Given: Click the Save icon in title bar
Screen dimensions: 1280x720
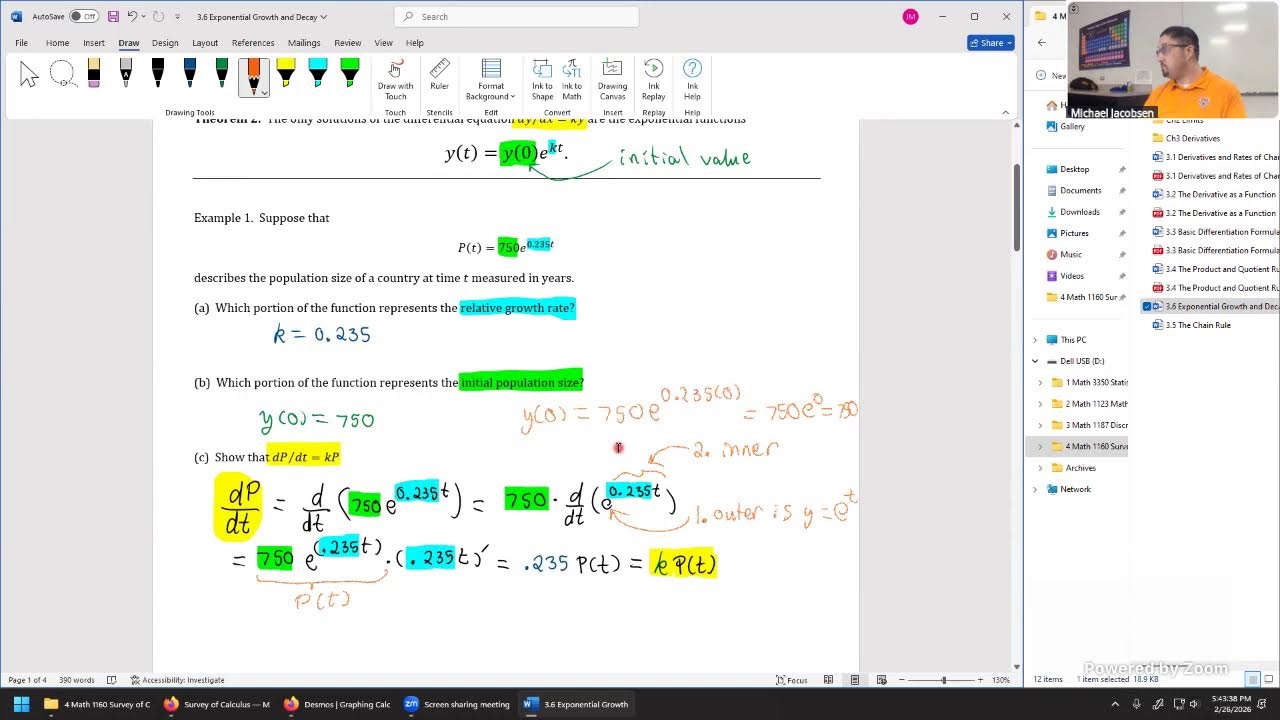Looking at the screenshot, I should pyautogui.click(x=113, y=16).
